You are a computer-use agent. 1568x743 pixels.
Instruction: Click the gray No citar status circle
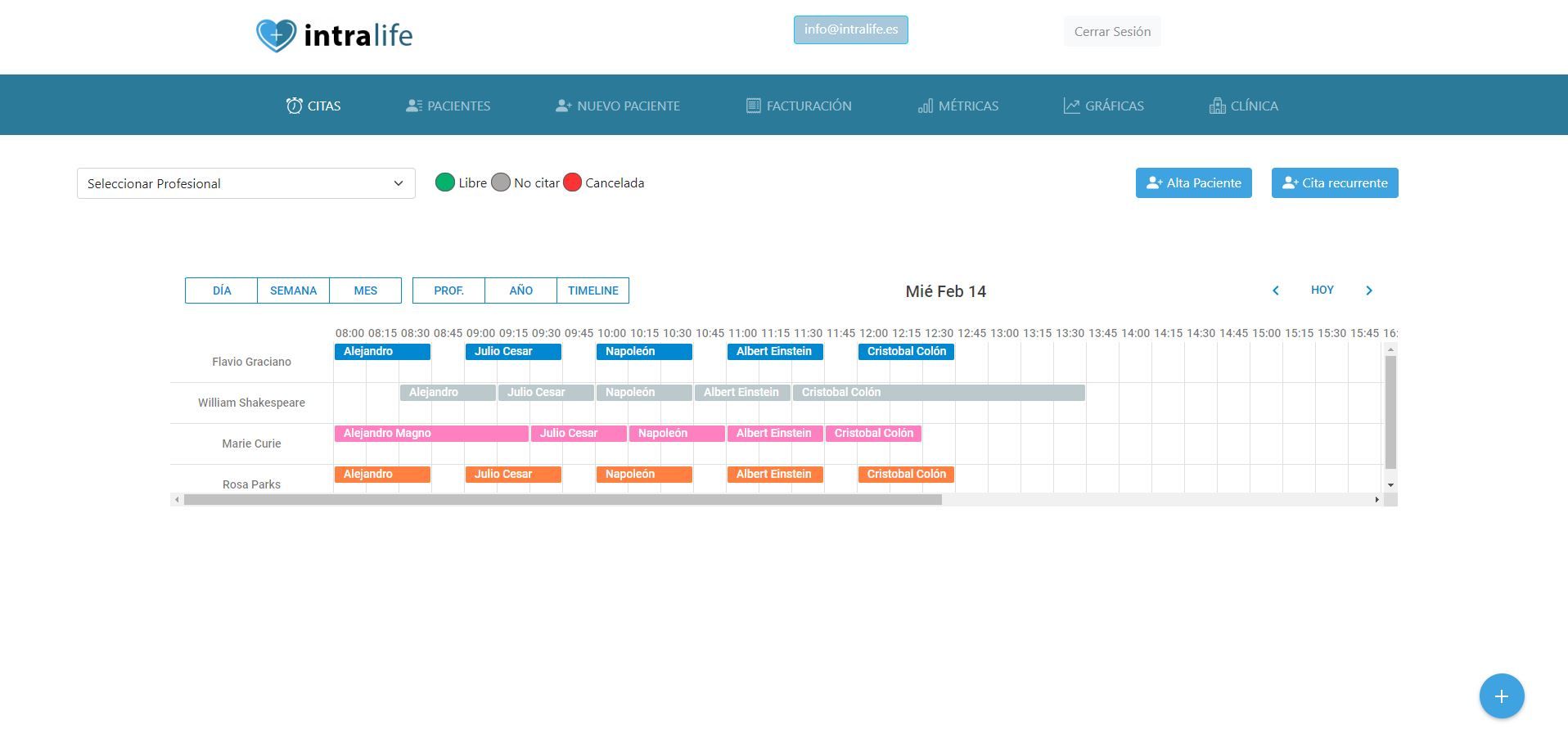[x=501, y=182]
